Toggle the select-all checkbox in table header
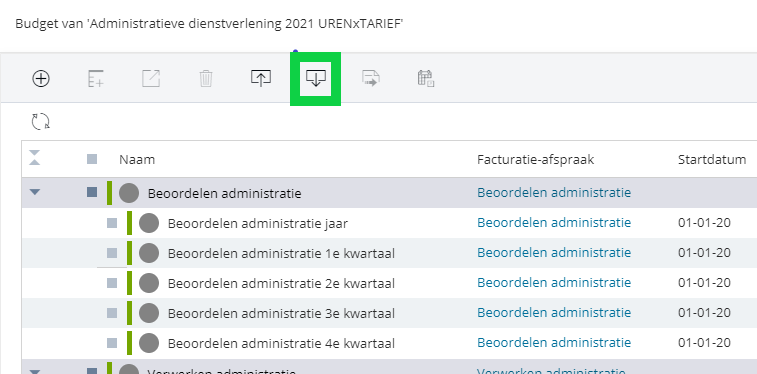The width and height of the screenshot is (757, 374). (92, 159)
